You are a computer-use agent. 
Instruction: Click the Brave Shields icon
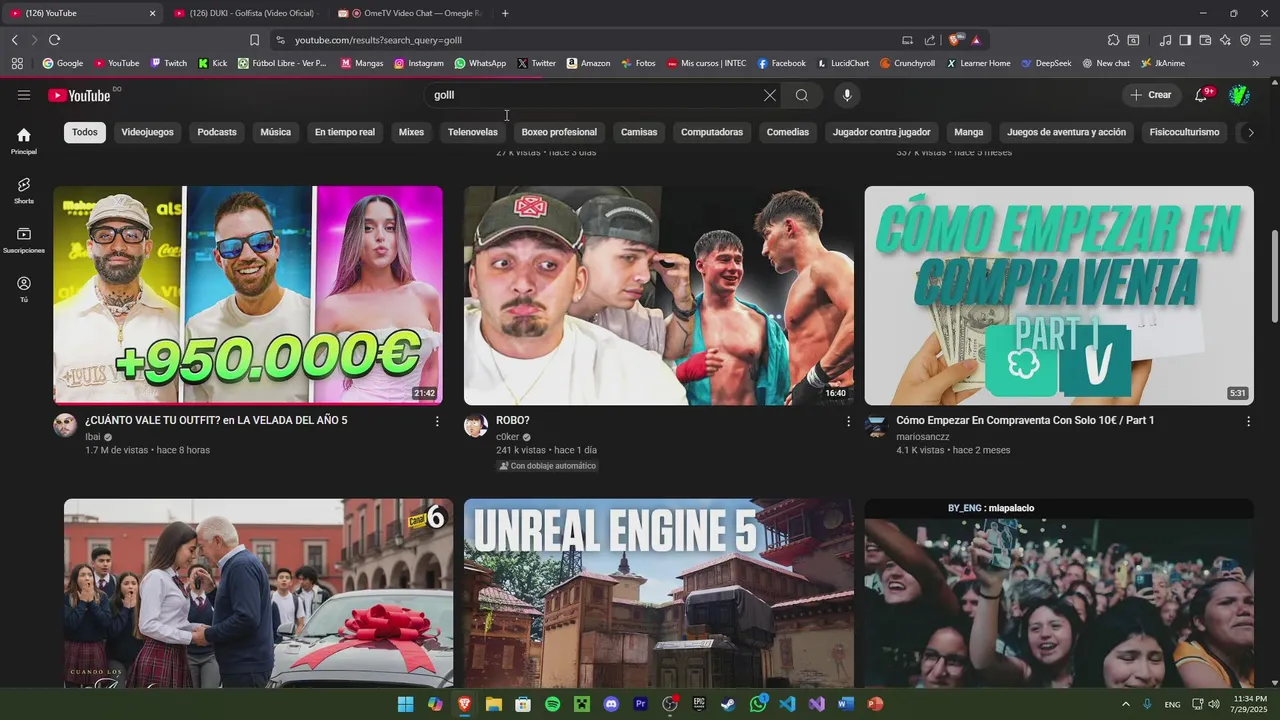click(x=955, y=40)
